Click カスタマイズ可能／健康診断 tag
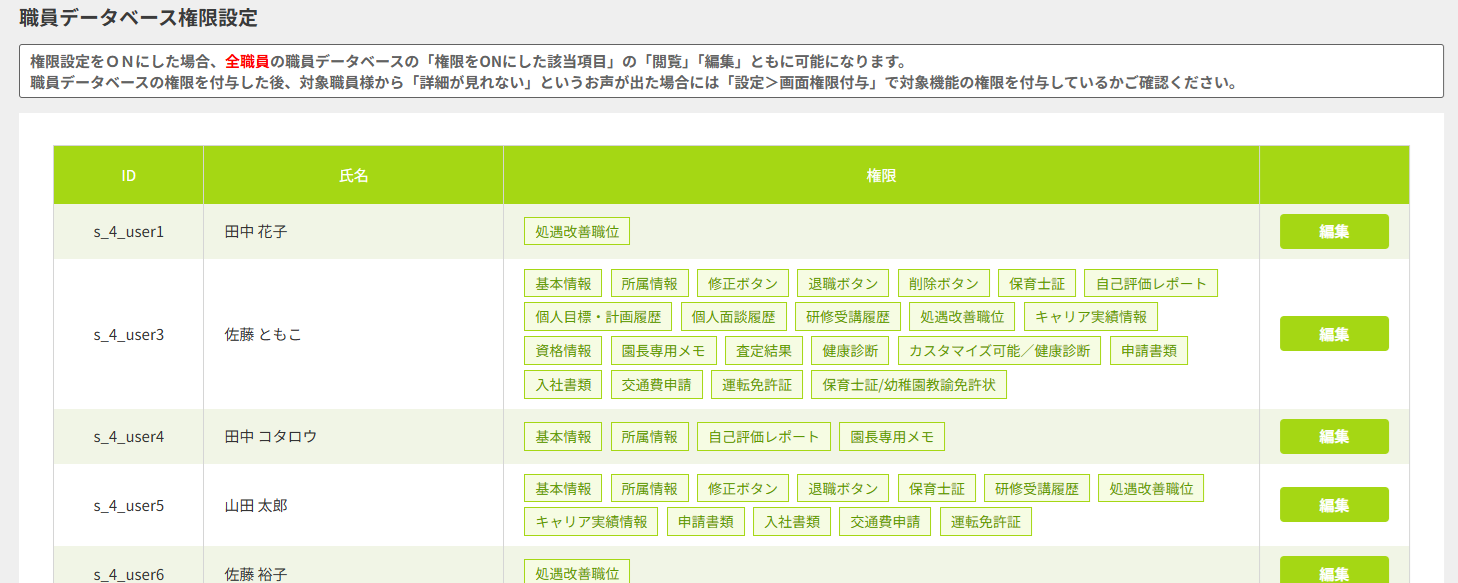 tap(999, 351)
